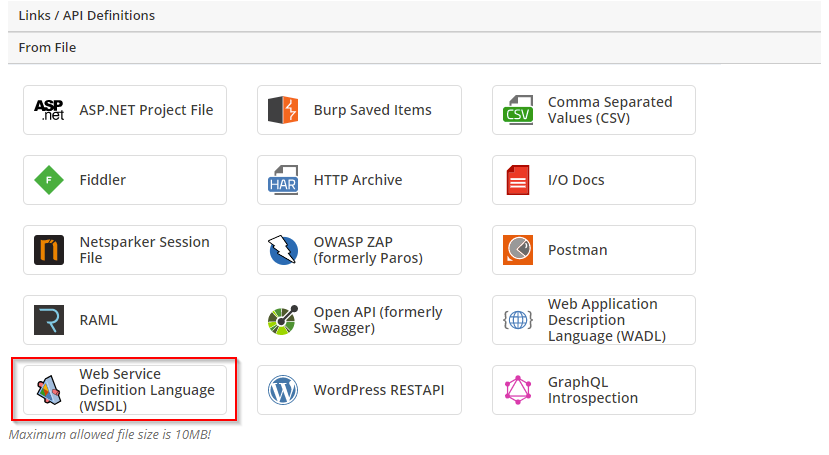Viewport: 829px width, 455px height.
Task: Click the WordPress logo icon
Action: coord(283,390)
